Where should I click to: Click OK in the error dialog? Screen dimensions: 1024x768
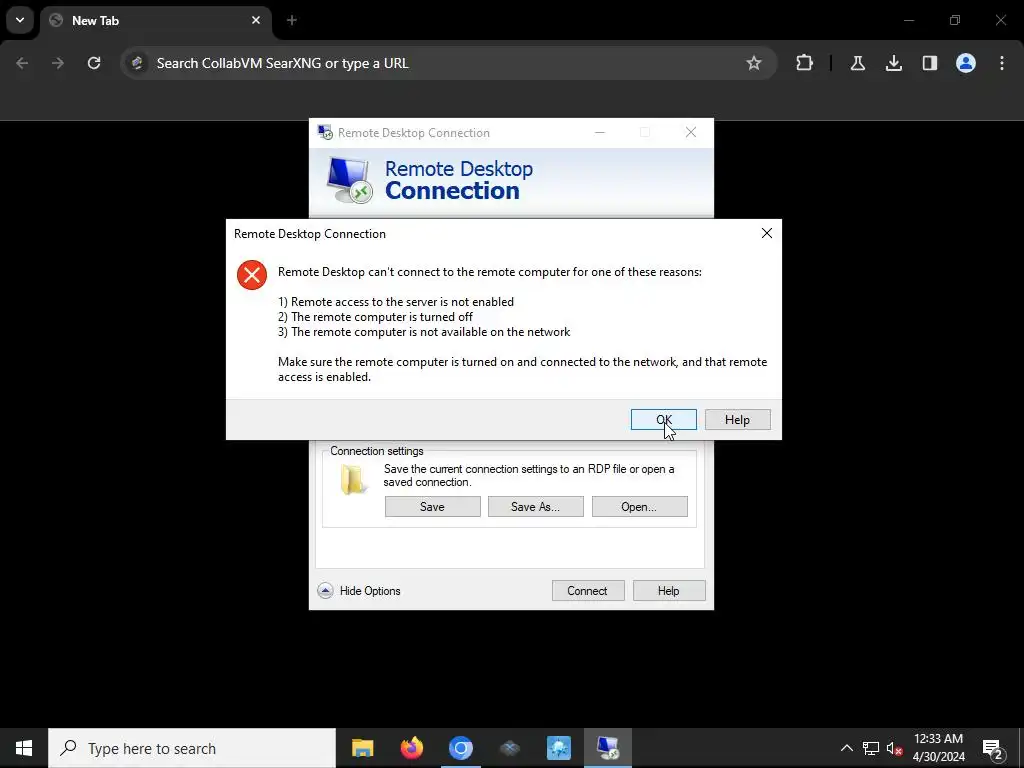pyautogui.click(x=664, y=419)
